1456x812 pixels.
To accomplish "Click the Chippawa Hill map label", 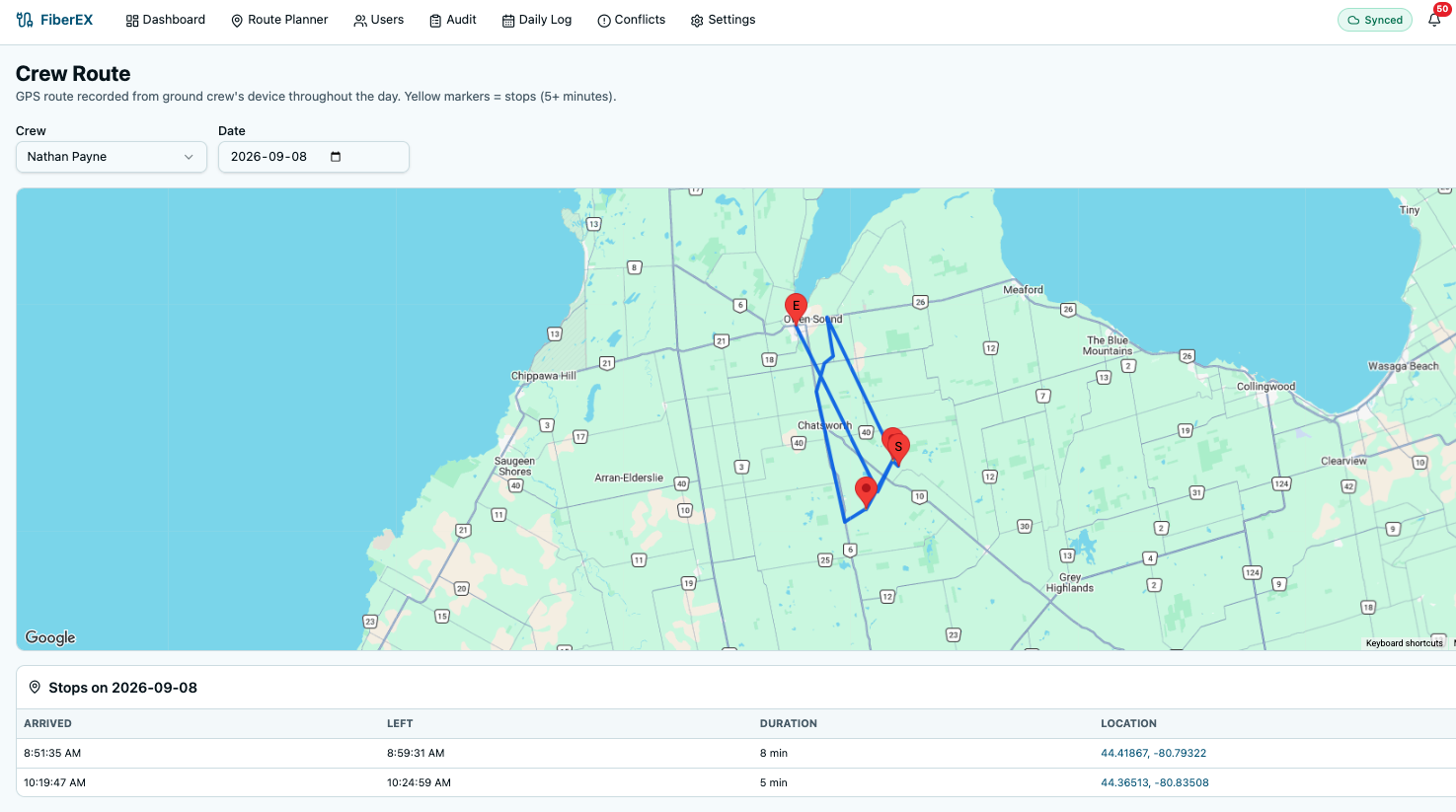I will [543, 376].
